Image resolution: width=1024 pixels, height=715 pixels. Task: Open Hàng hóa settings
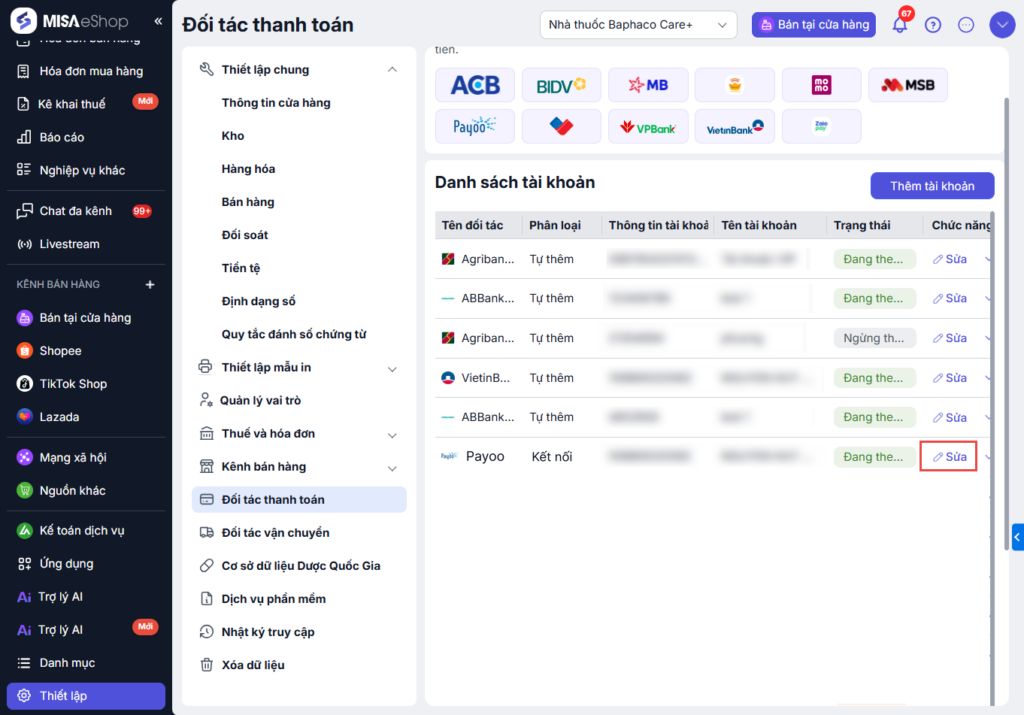tap(248, 168)
